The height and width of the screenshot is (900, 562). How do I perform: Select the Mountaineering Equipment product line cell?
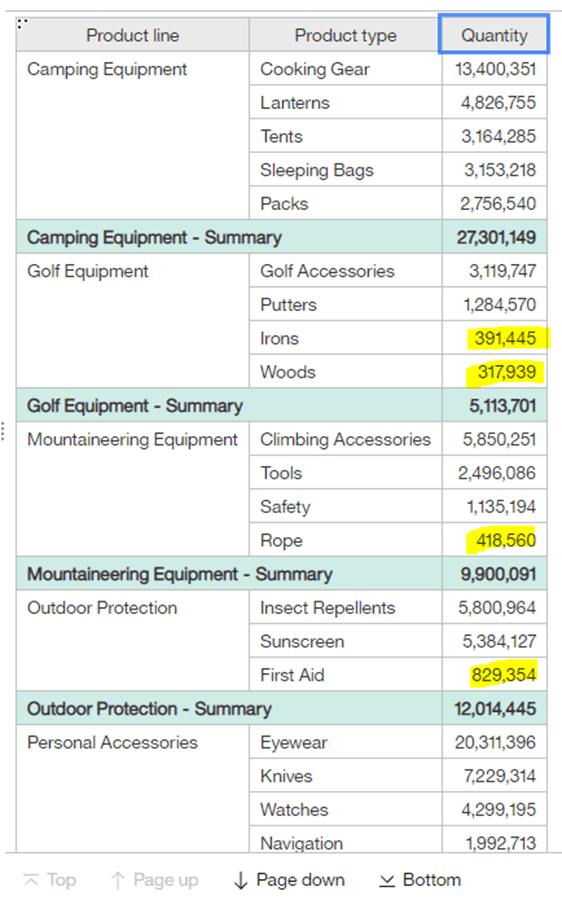click(x=133, y=488)
